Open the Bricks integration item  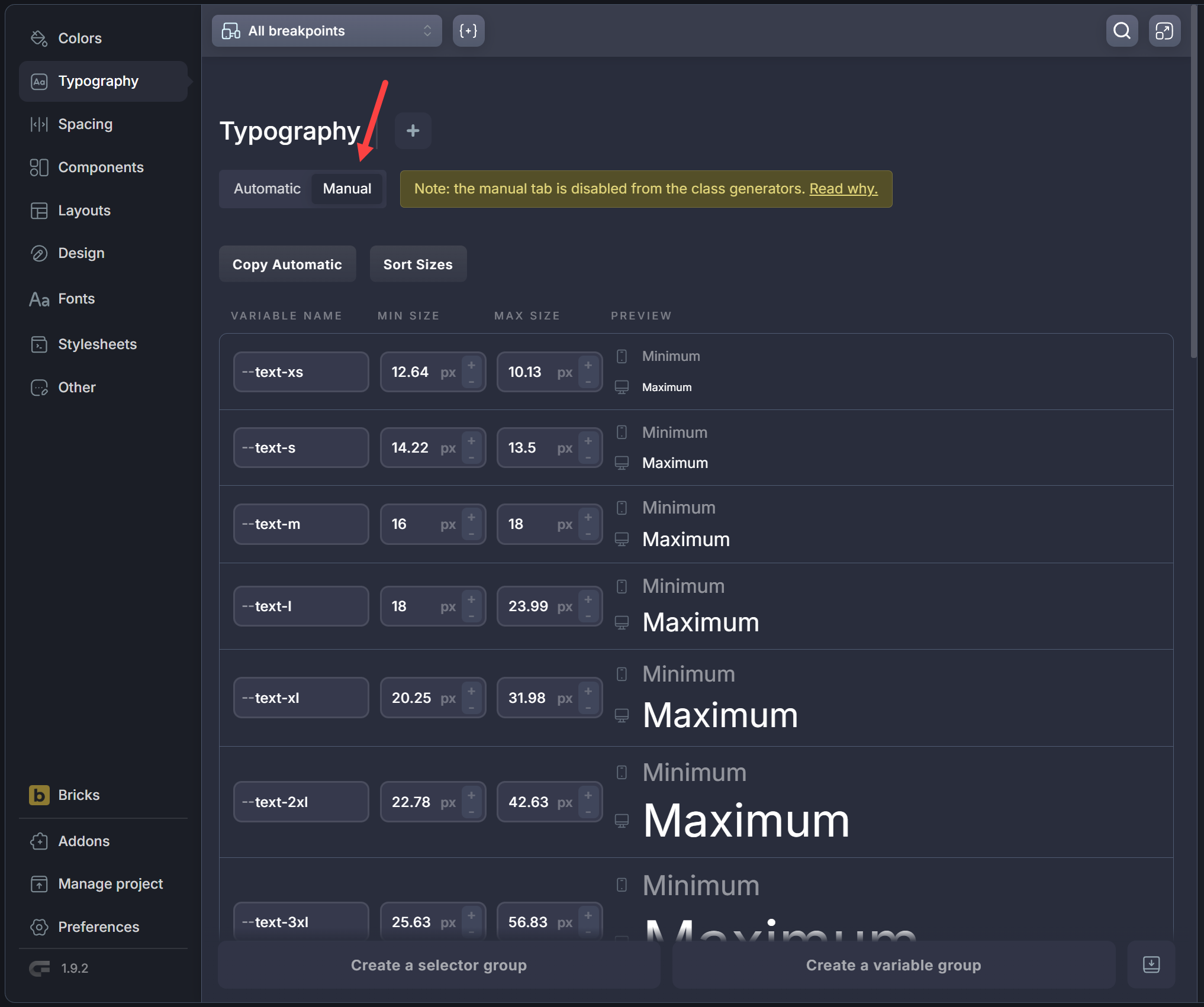coord(79,795)
